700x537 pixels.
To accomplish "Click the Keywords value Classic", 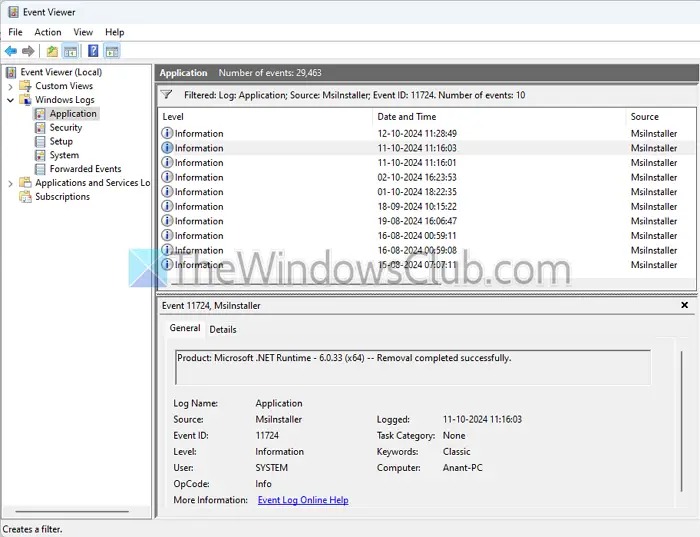I will (457, 452).
